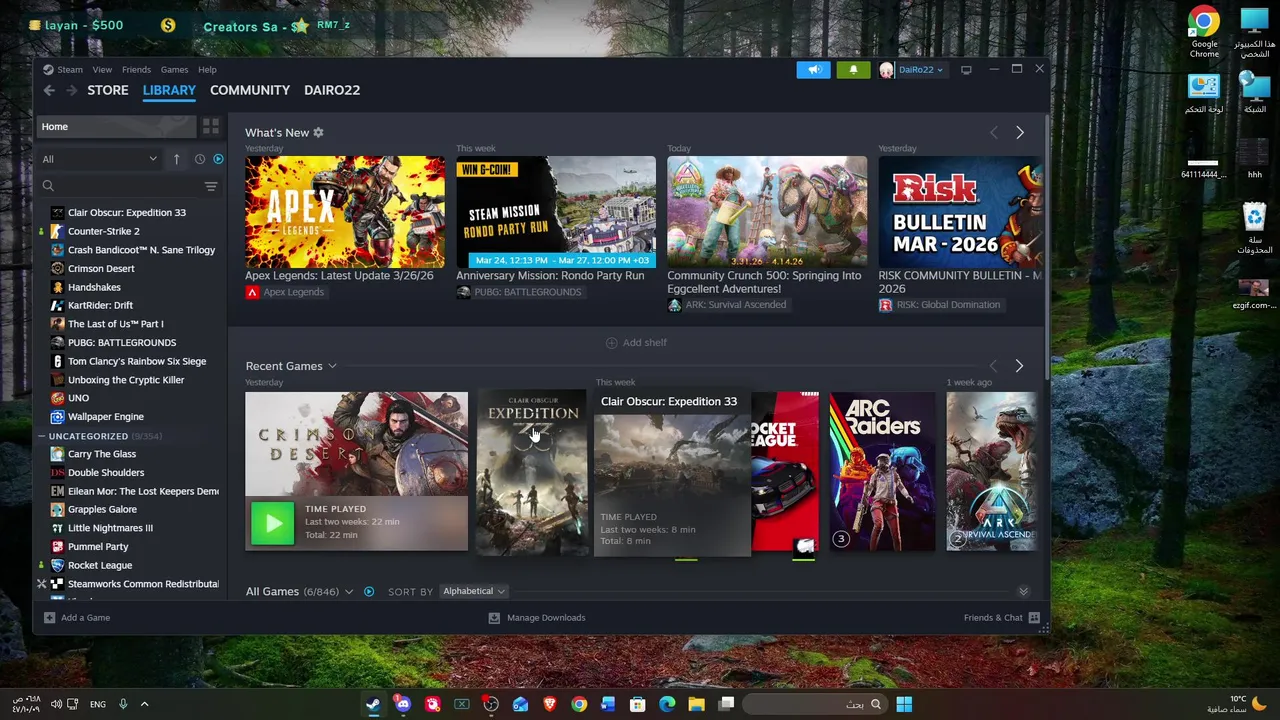
Task: Open Microsoft Edge from the taskbar
Action: point(667,704)
